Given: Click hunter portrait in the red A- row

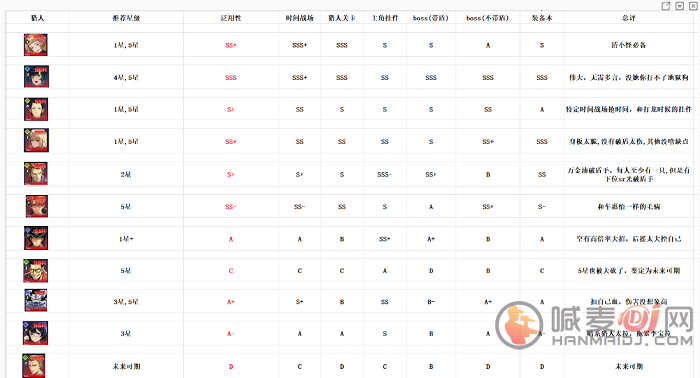Looking at the screenshot, I should point(35,333).
